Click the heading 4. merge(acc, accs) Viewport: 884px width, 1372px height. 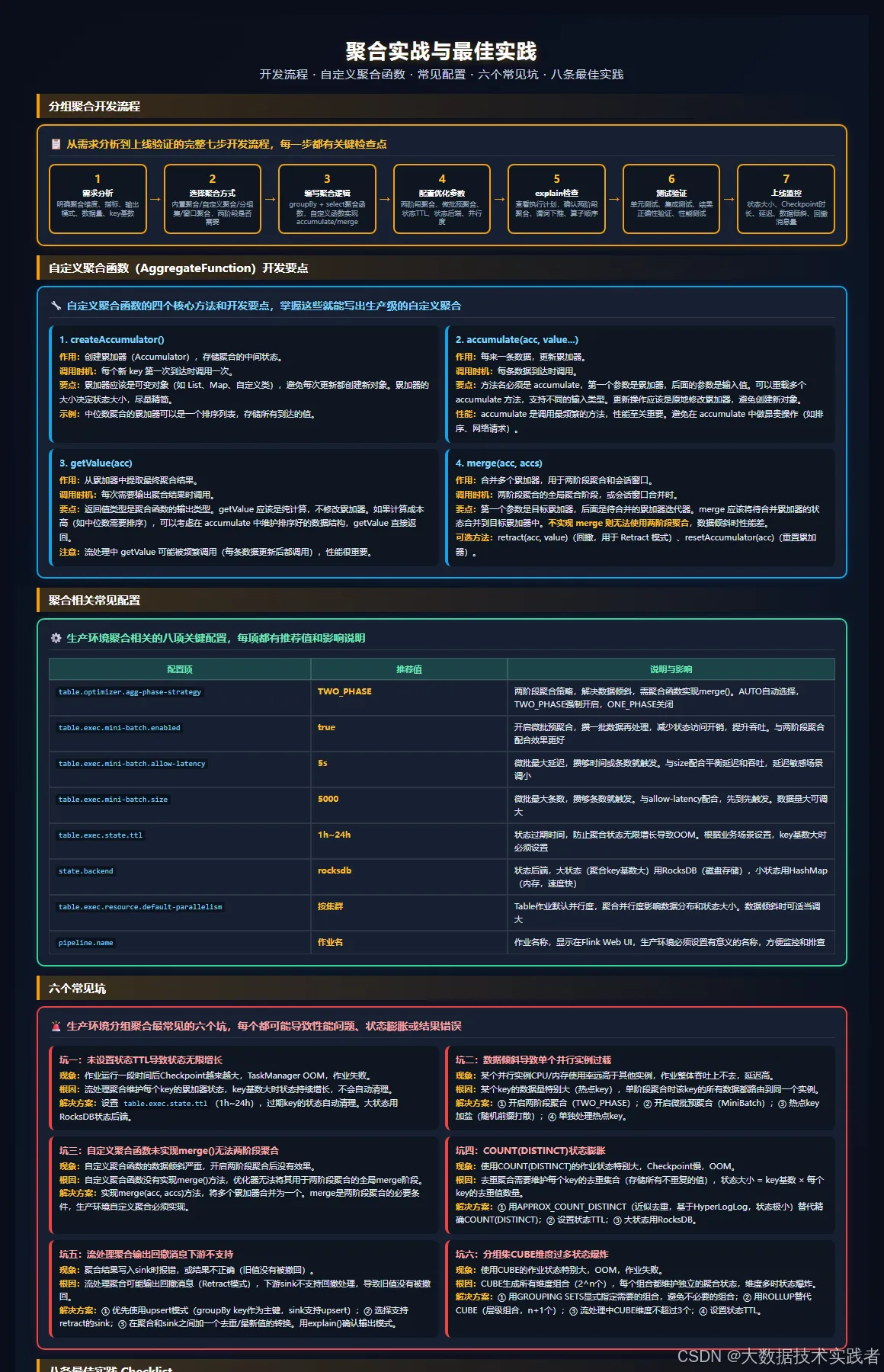pos(499,463)
